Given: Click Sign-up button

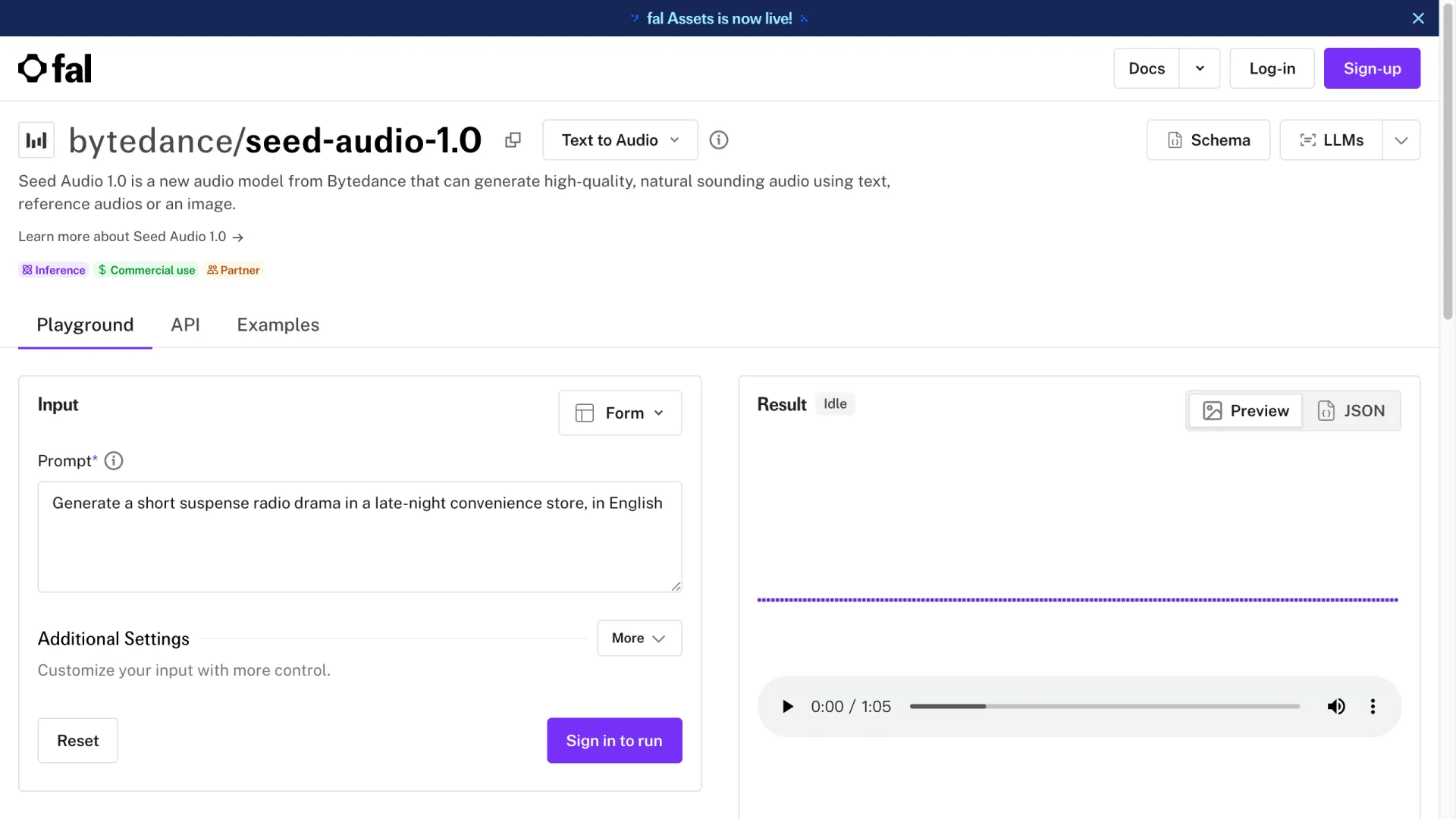Looking at the screenshot, I should pyautogui.click(x=1372, y=68).
